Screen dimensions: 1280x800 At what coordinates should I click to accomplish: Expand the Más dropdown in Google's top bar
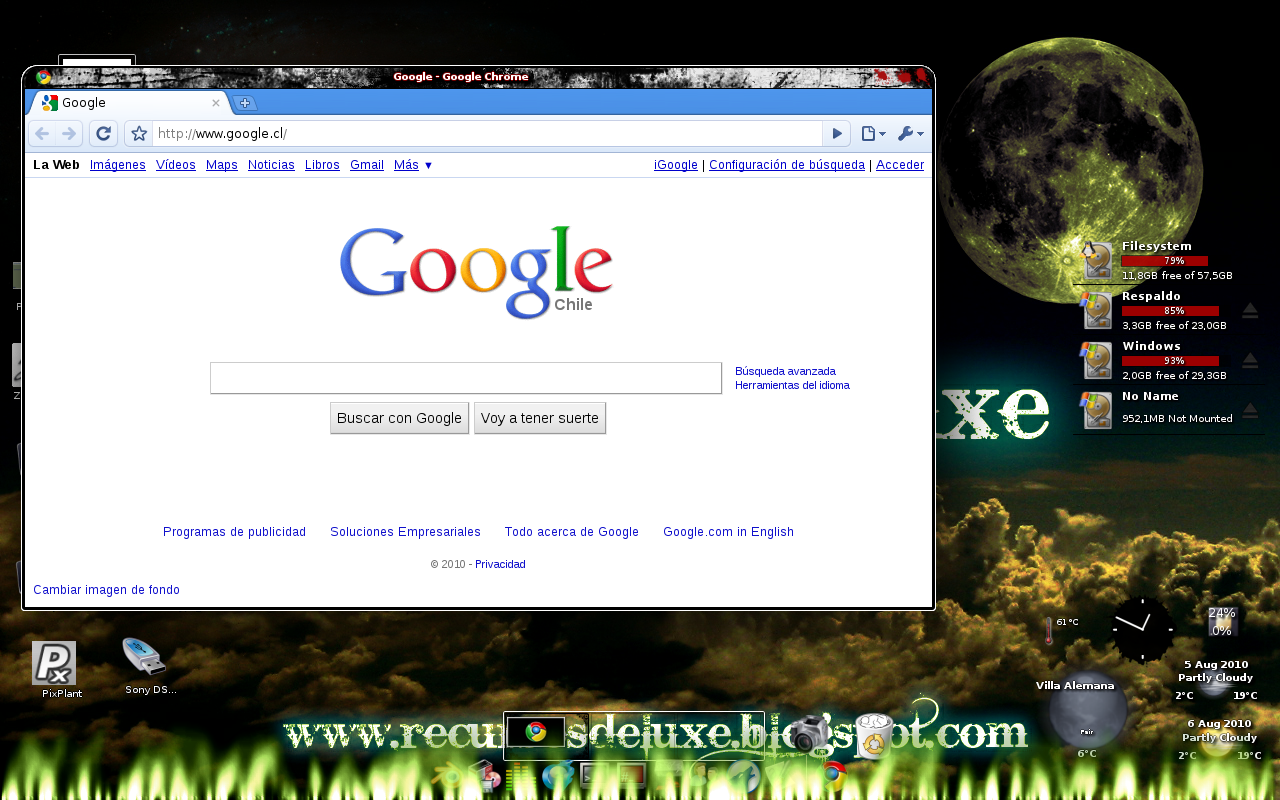point(413,165)
